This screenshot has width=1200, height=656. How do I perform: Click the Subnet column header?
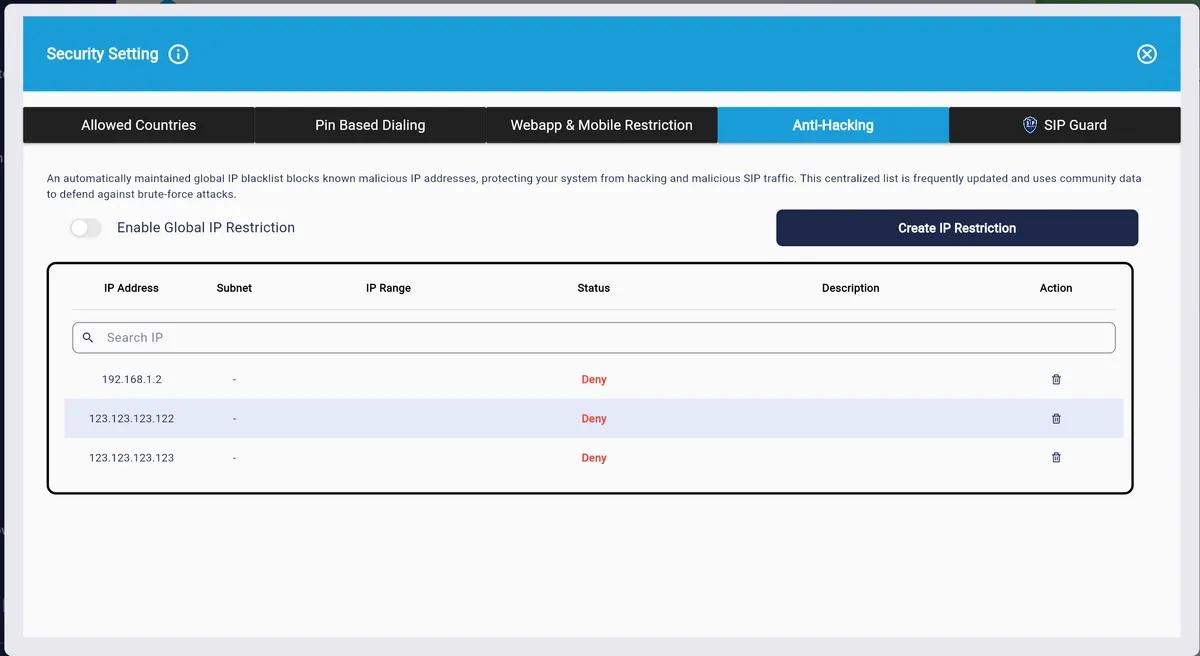click(x=234, y=288)
